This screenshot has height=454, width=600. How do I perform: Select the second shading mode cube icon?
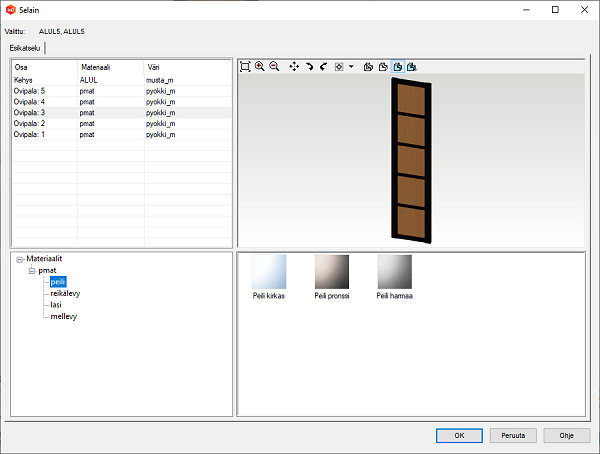[x=382, y=66]
